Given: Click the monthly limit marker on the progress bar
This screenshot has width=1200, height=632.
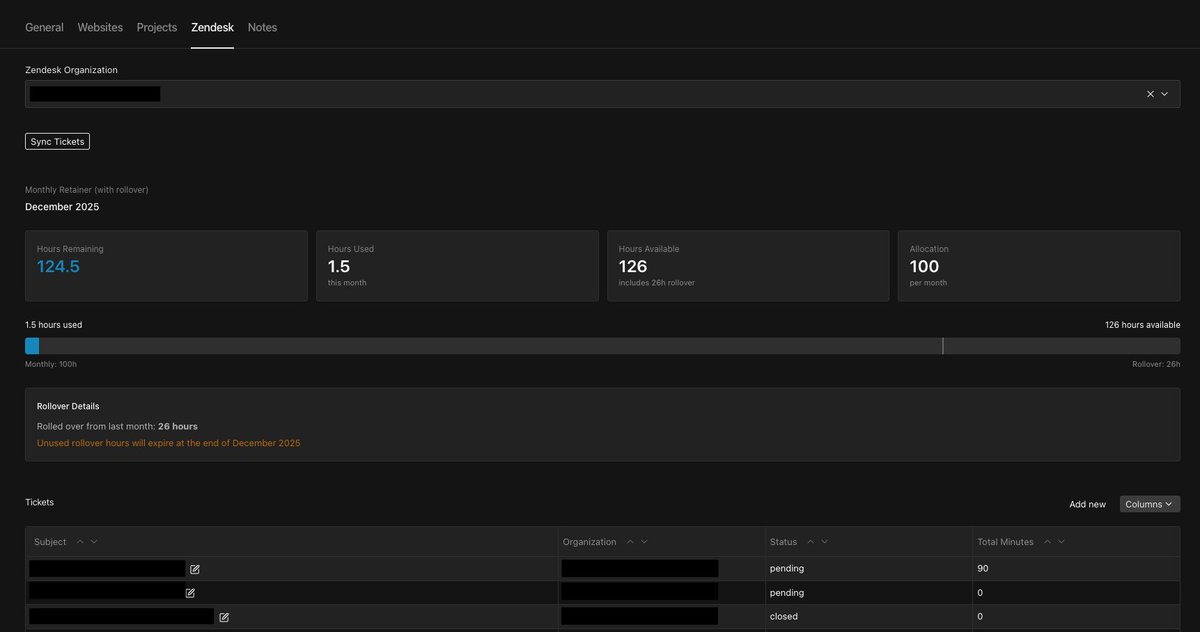Looking at the screenshot, I should click(x=942, y=346).
